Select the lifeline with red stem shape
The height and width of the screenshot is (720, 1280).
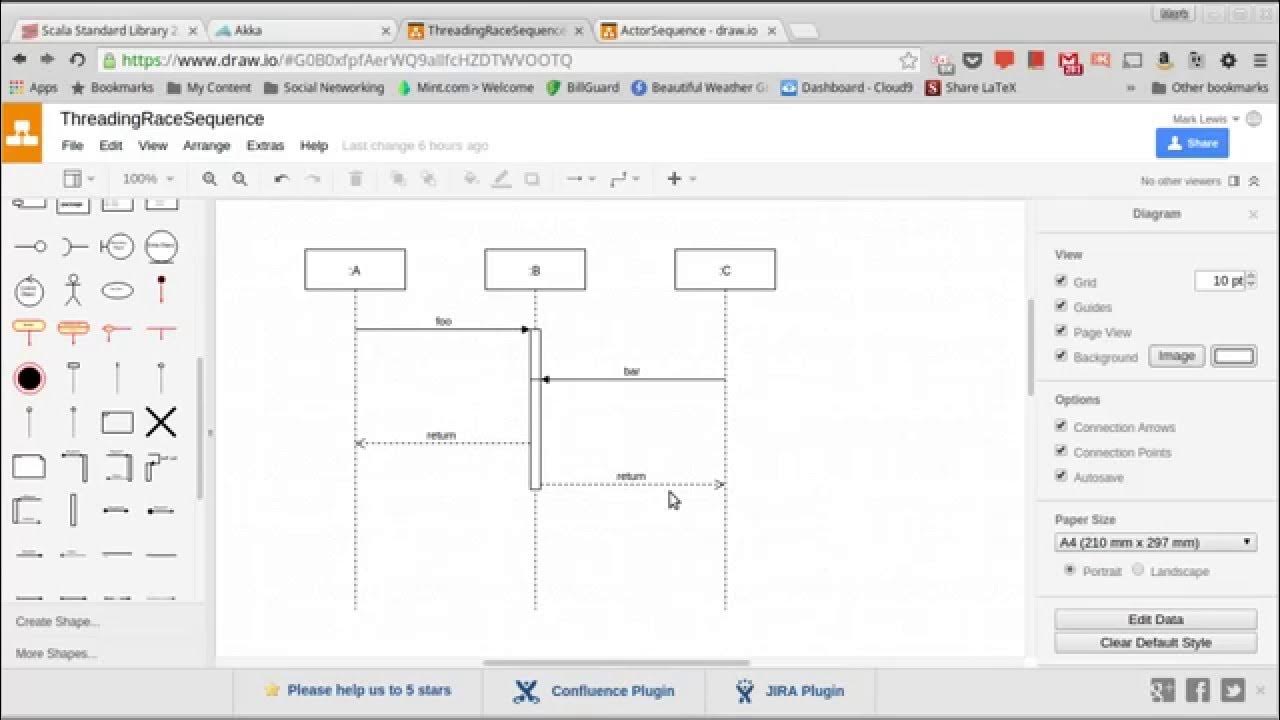161,290
